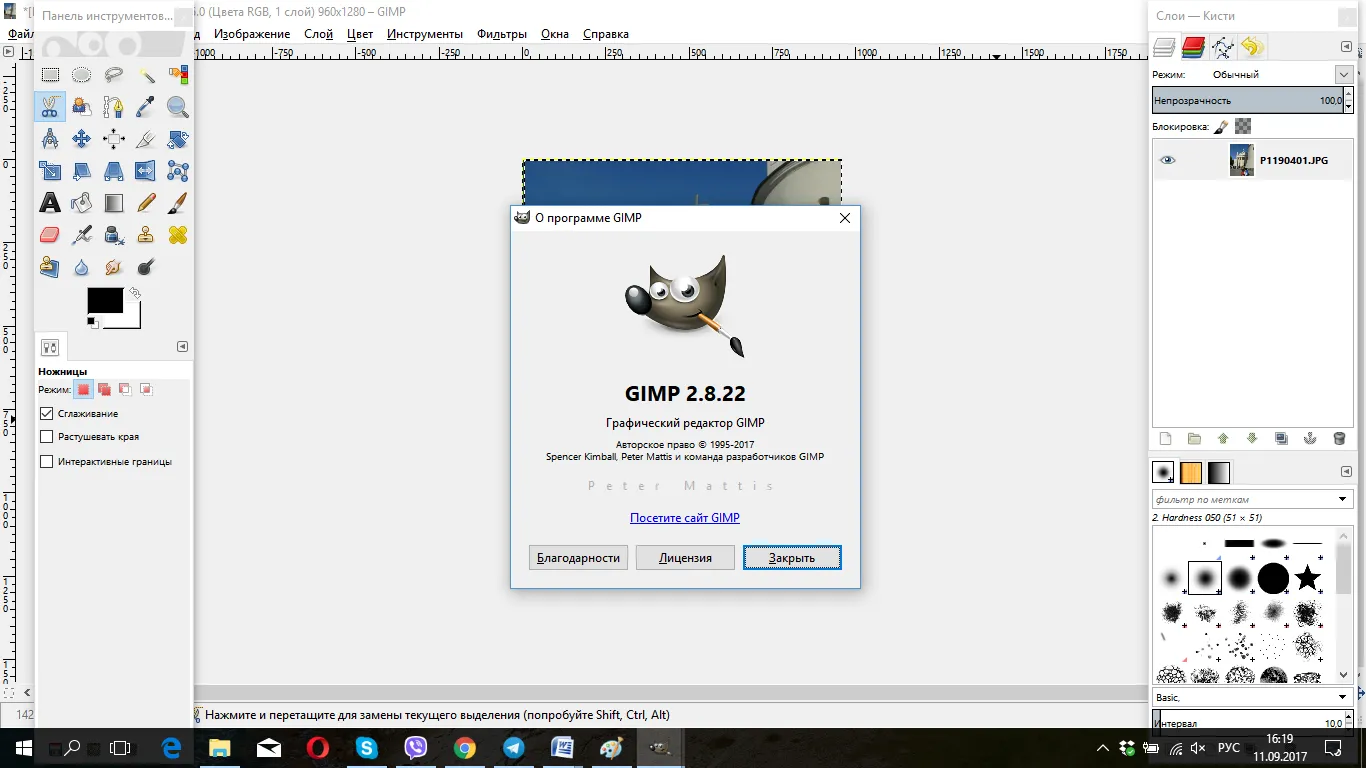The image size is (1366, 768).
Task: Select the Scale tool
Action: point(50,170)
